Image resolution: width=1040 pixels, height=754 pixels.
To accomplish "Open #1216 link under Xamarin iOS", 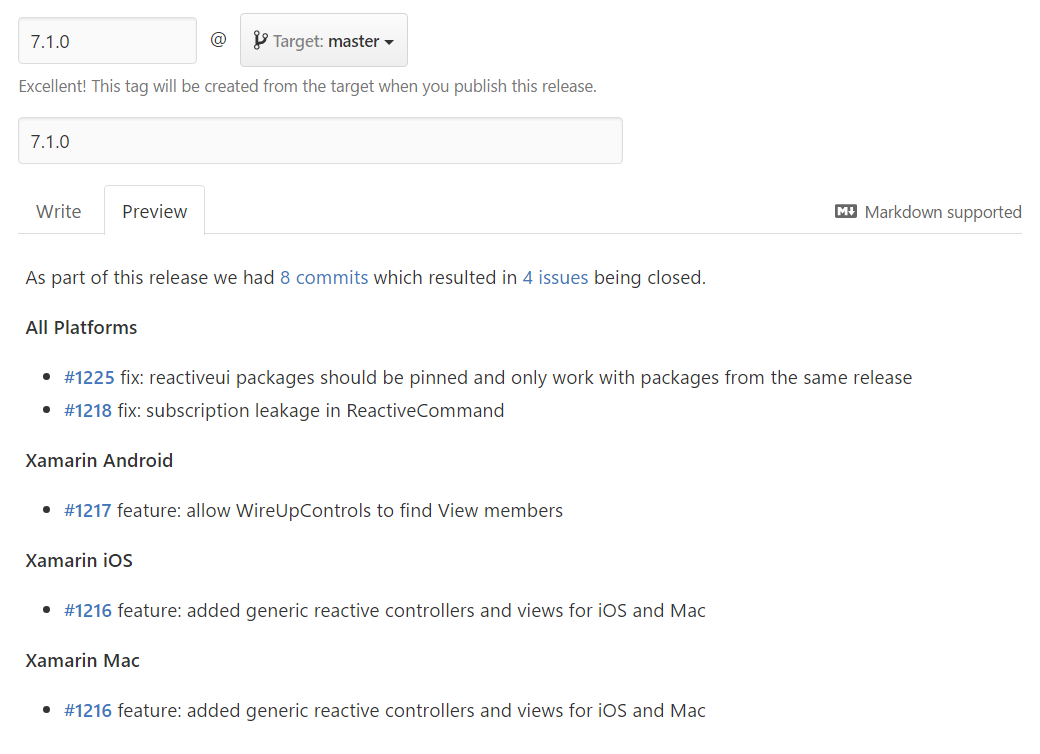I will click(x=88, y=611).
